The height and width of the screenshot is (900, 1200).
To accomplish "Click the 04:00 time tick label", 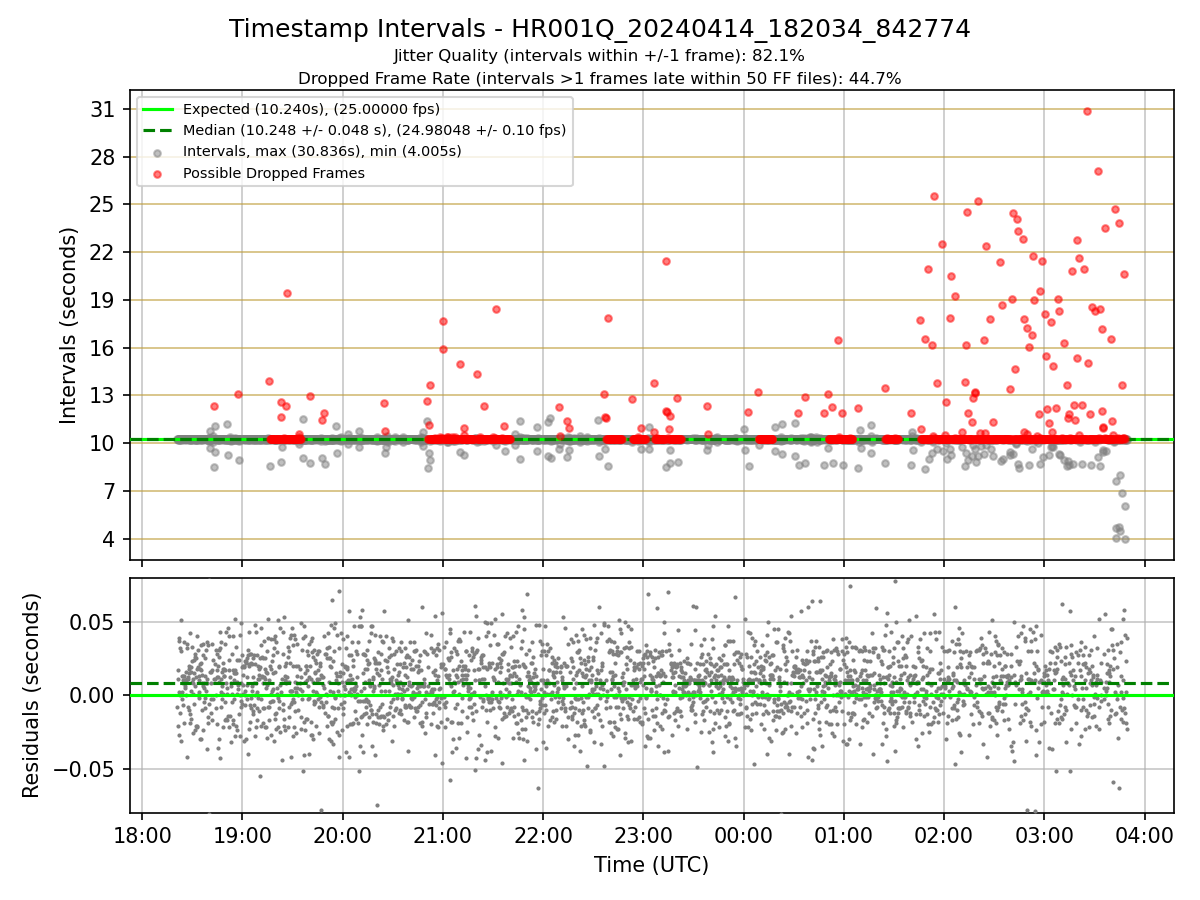I will (1144, 834).
